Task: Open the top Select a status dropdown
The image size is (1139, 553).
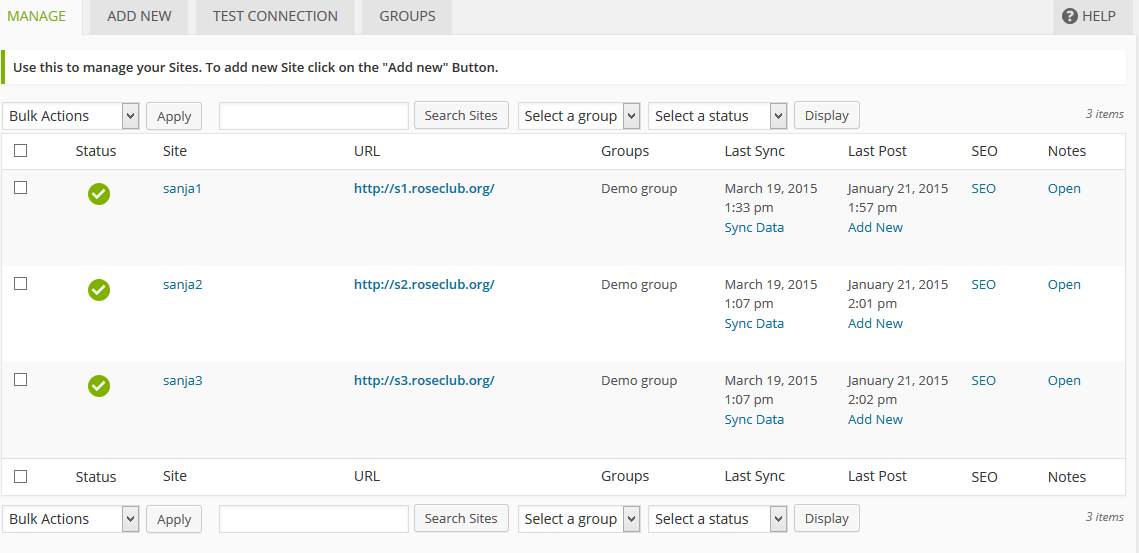Action: click(718, 116)
